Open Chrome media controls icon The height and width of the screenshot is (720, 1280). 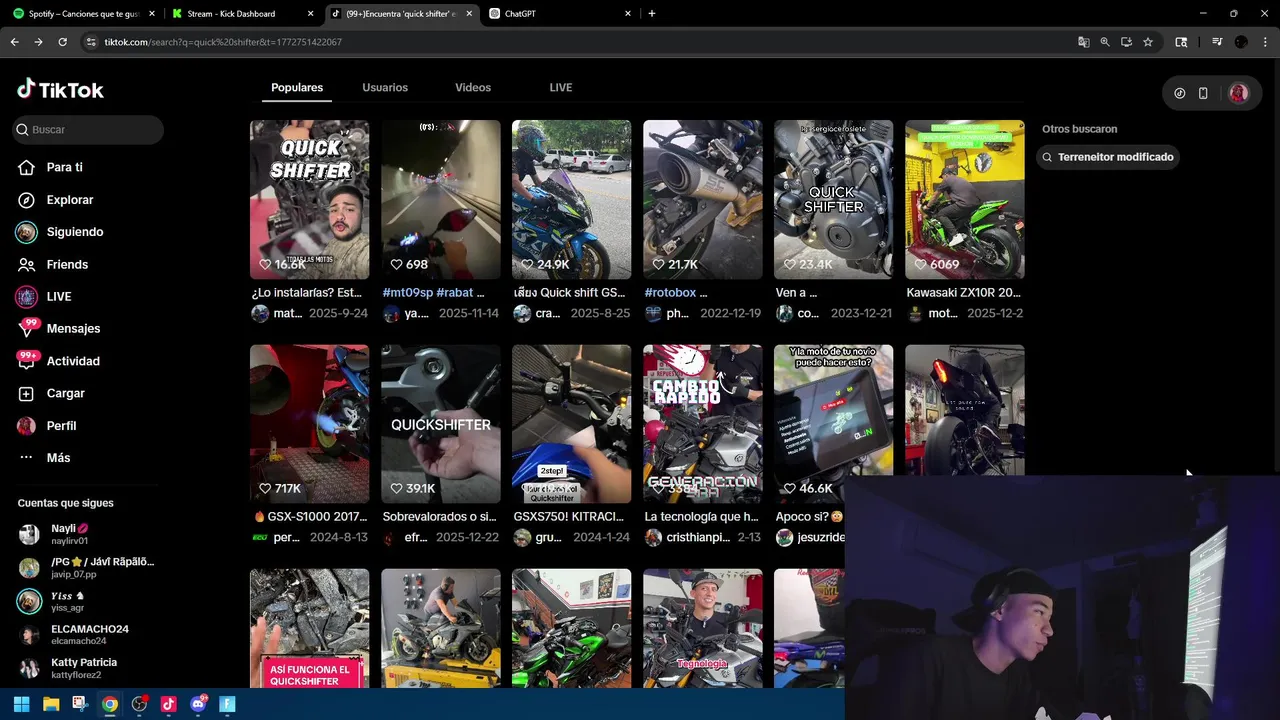[x=1217, y=42]
